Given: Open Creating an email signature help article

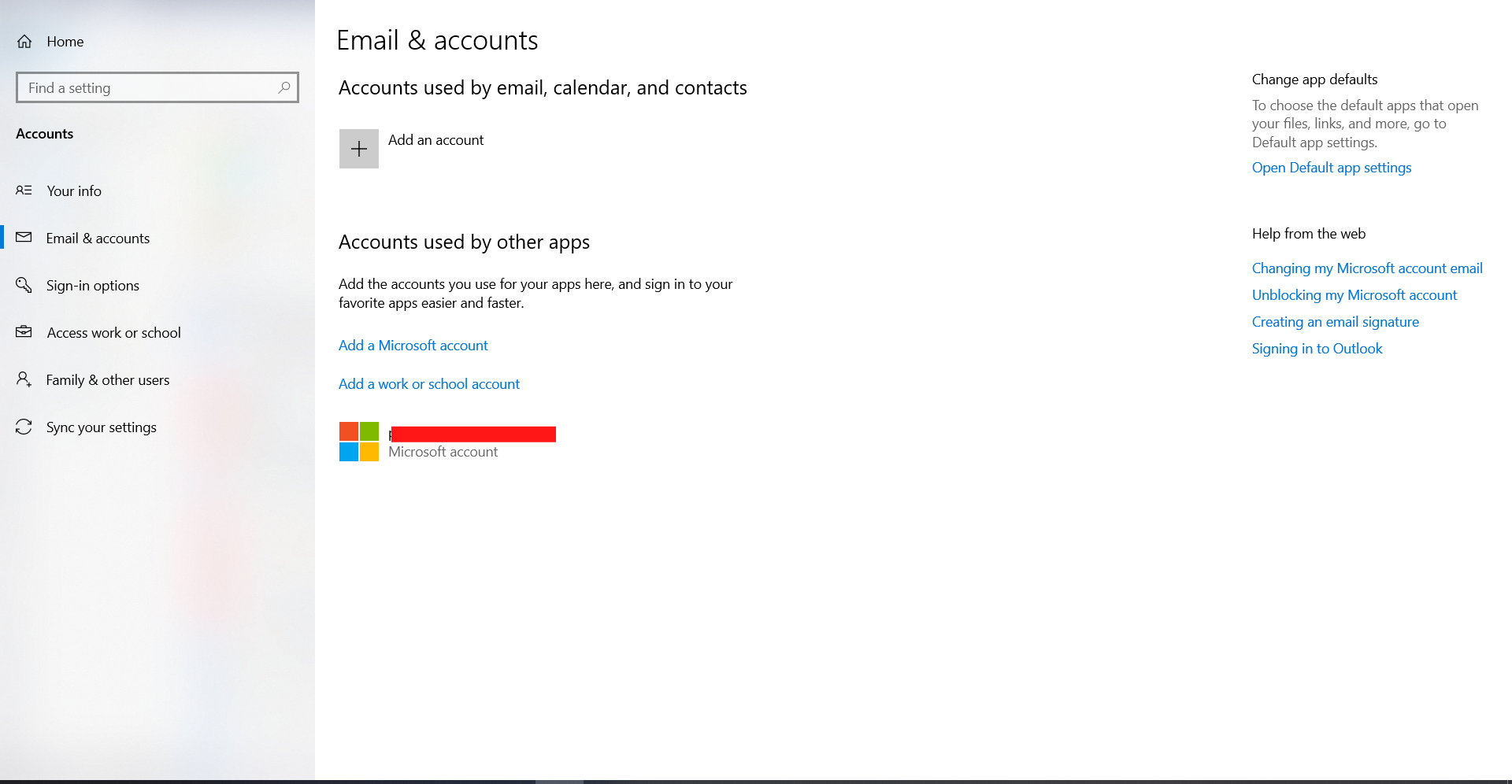Looking at the screenshot, I should pyautogui.click(x=1335, y=321).
